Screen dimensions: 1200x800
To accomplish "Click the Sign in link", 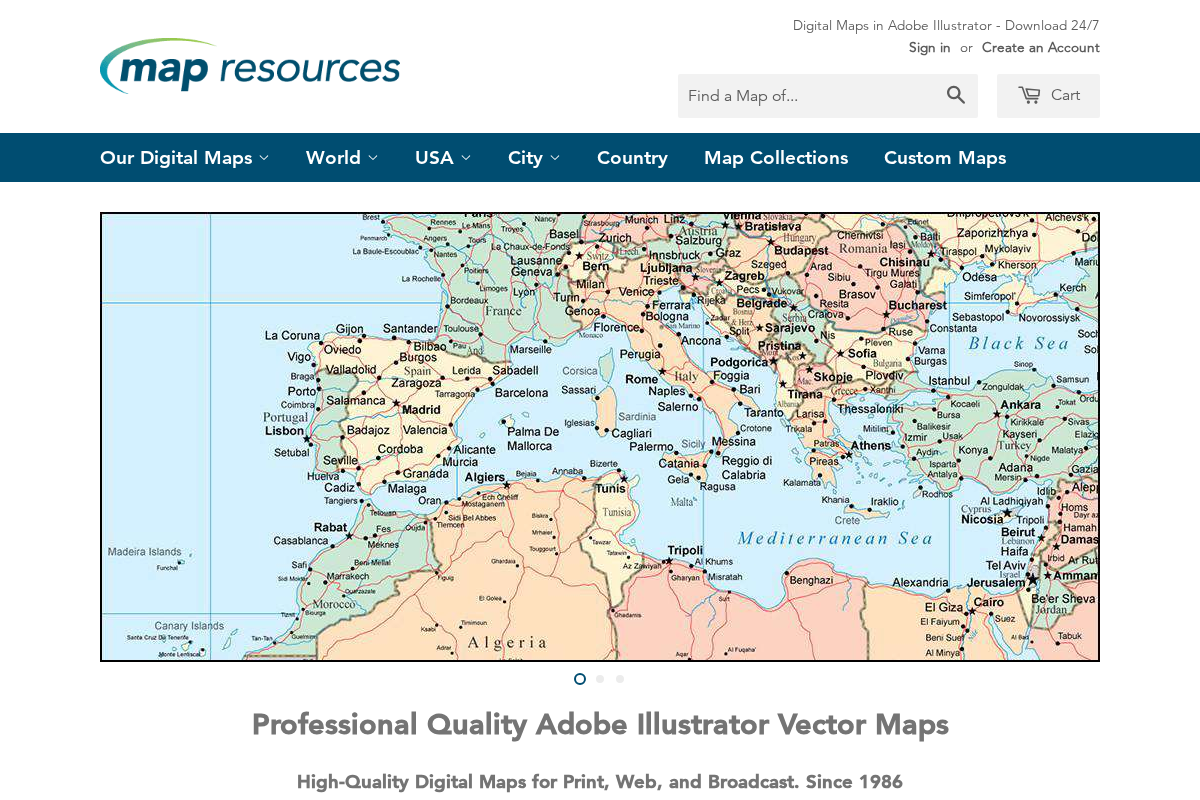I will [929, 47].
